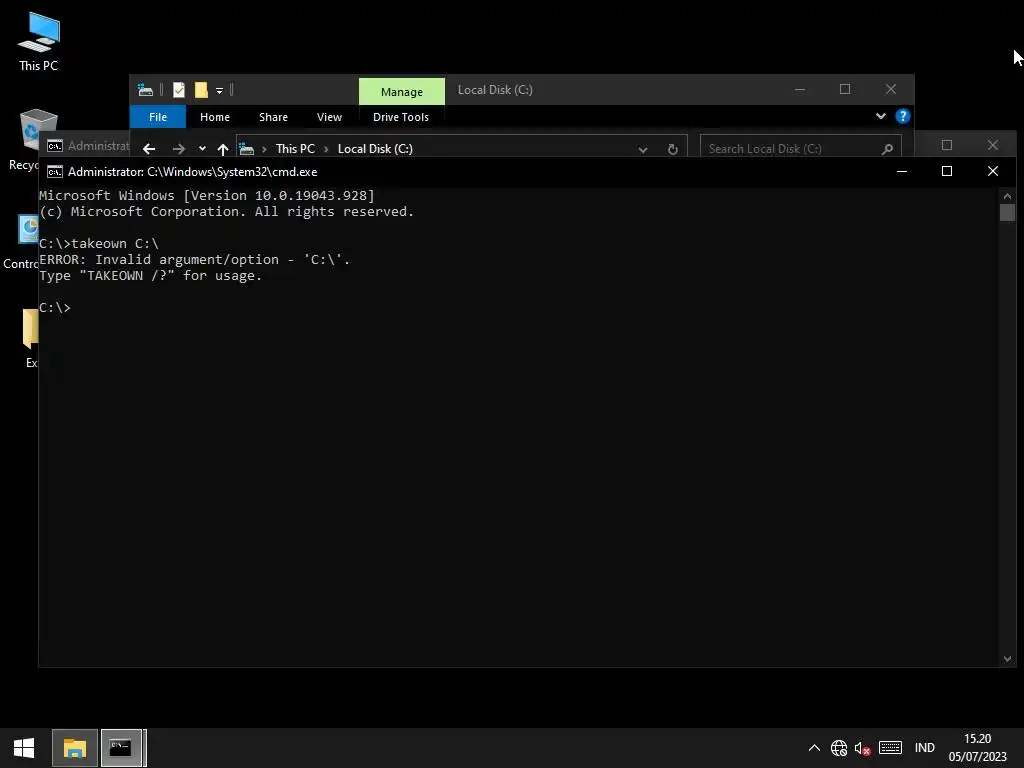Go back in File Explorer

coord(149,149)
